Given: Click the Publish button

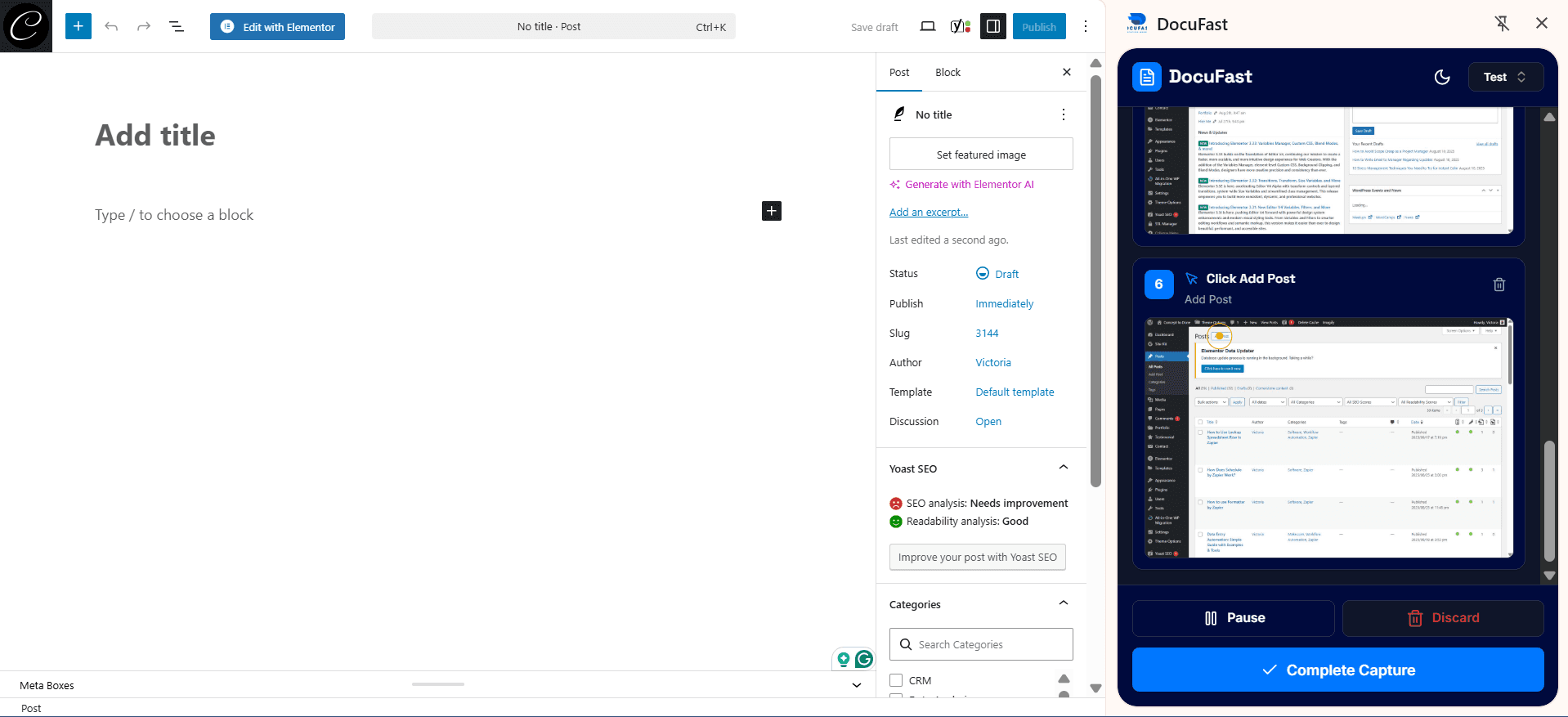Looking at the screenshot, I should [x=1039, y=26].
